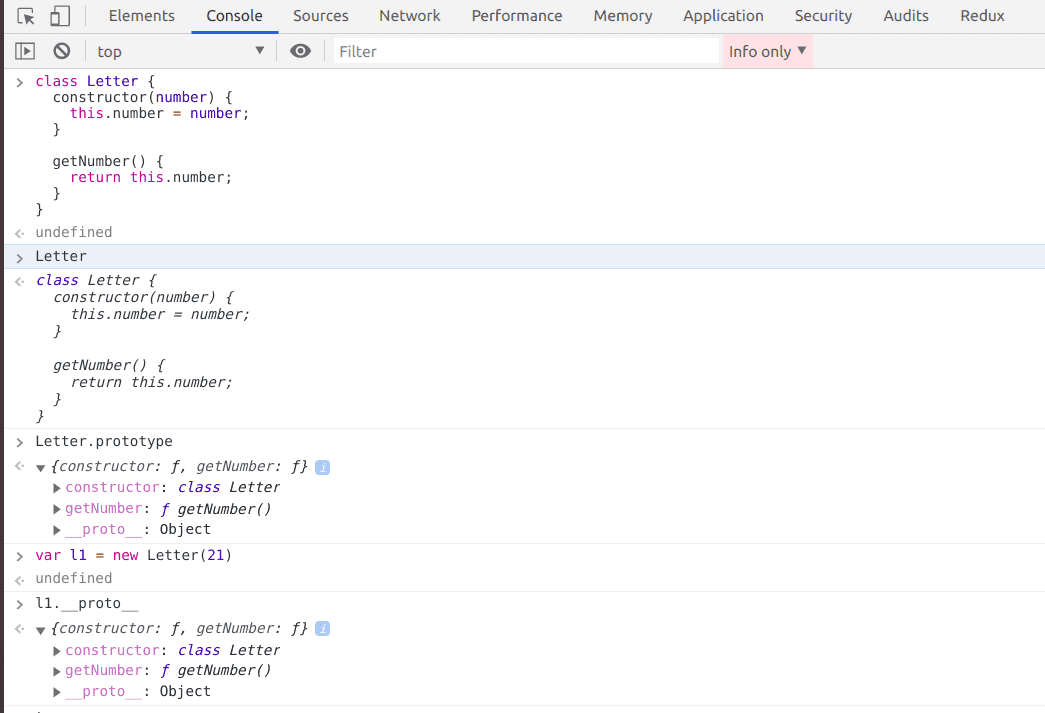Click info badge beside Letter.prototype output

pyautogui.click(x=322, y=467)
